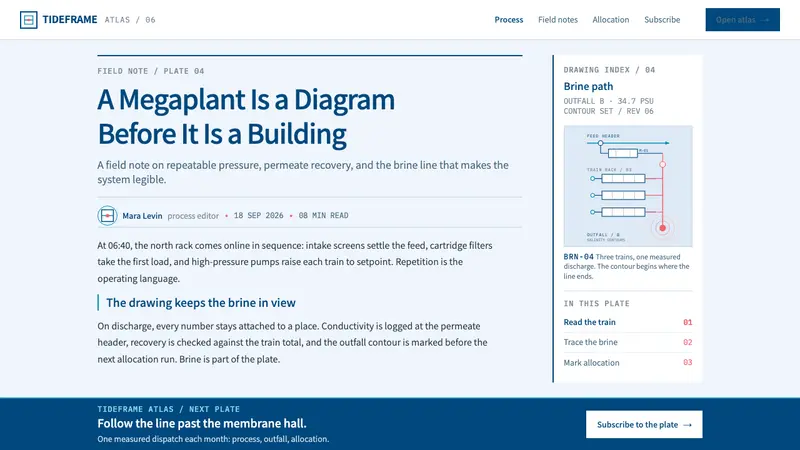Click the number 03 beside Mark allocation
The height and width of the screenshot is (450, 800).
[x=687, y=362]
